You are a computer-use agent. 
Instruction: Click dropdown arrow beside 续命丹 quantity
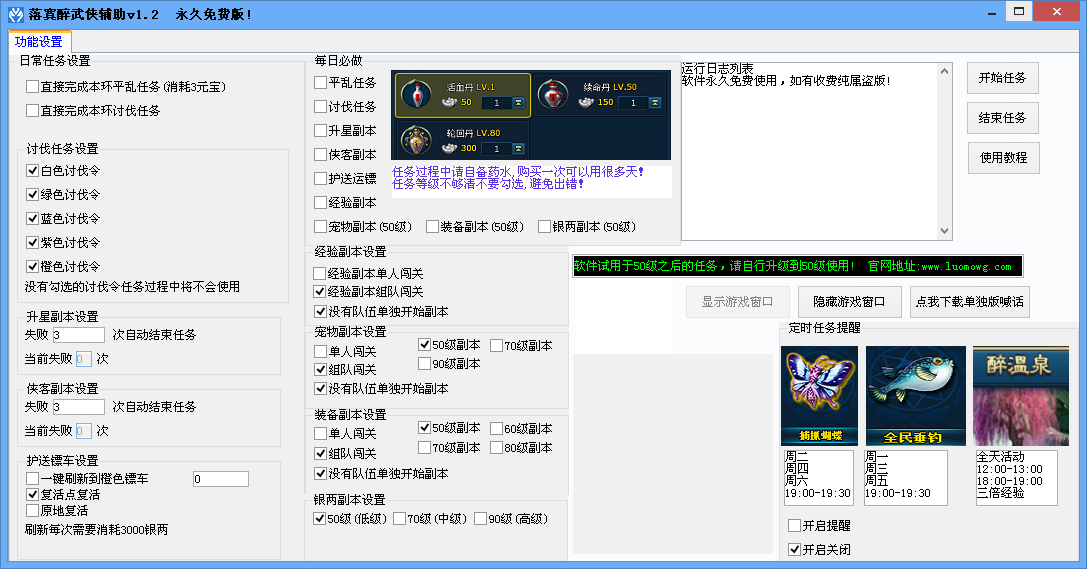click(654, 103)
